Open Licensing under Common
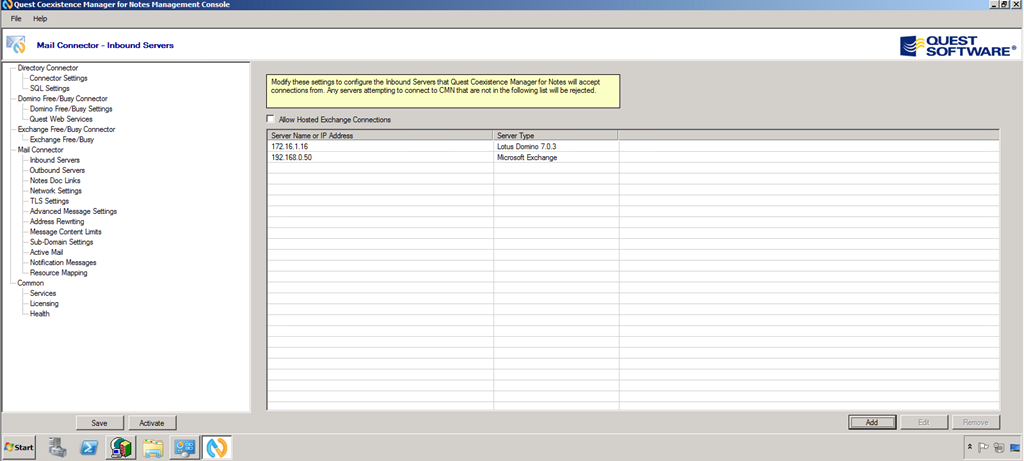 44,304
